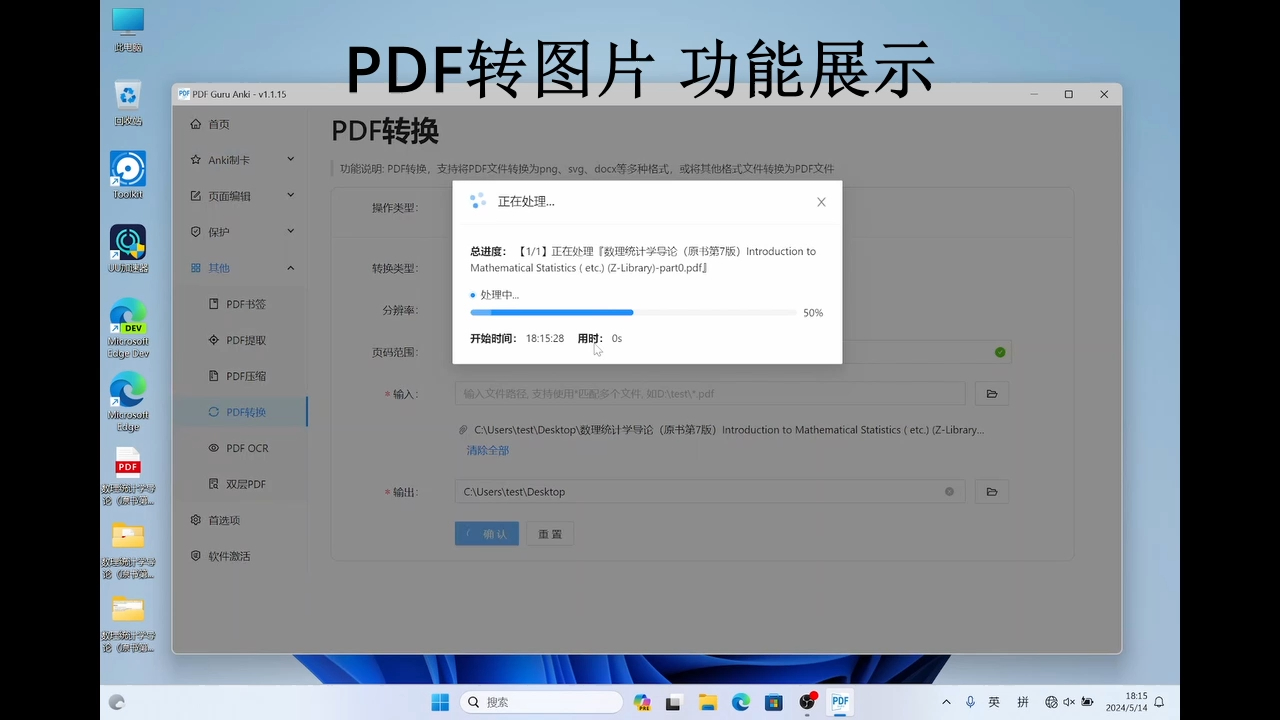The height and width of the screenshot is (720, 1280).
Task: Click the edit icon beside 页面编辑
Action: pyautogui.click(x=196, y=196)
